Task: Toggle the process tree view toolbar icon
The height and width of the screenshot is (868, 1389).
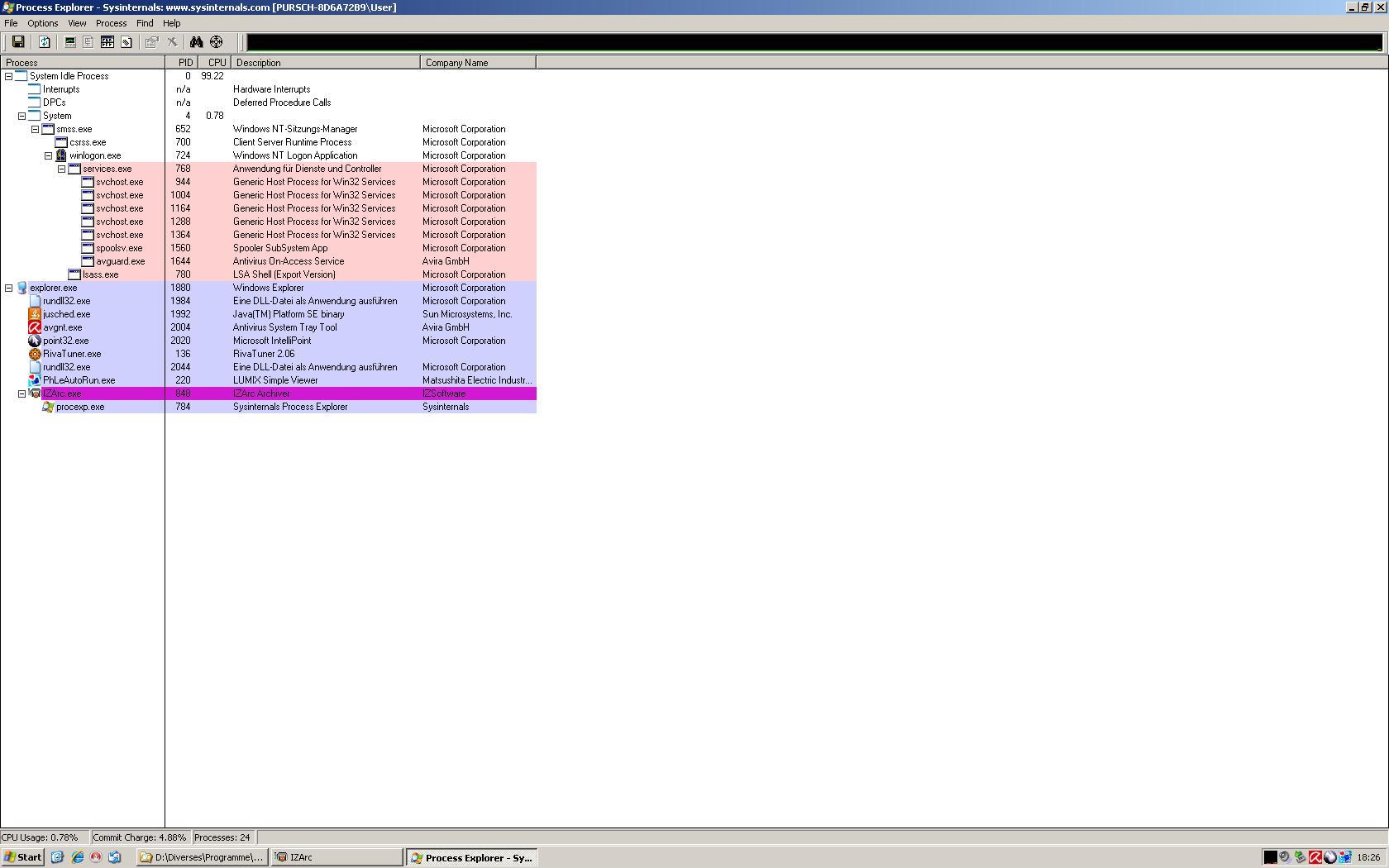Action: (x=88, y=42)
